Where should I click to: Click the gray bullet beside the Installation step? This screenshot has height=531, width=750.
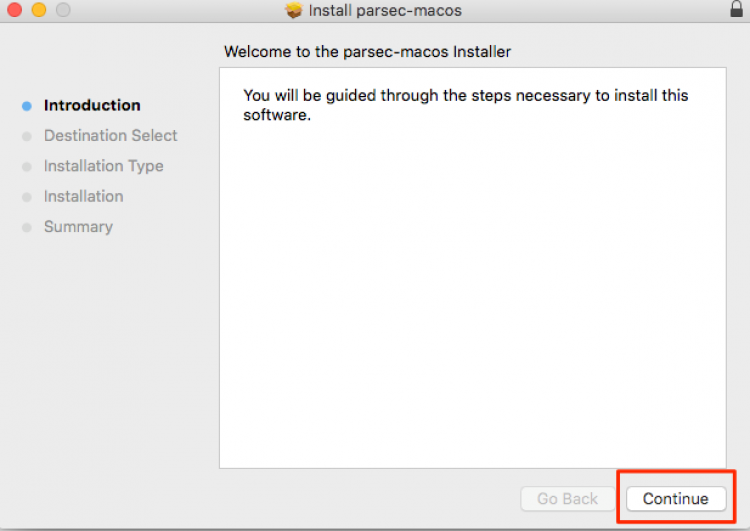tap(27, 197)
